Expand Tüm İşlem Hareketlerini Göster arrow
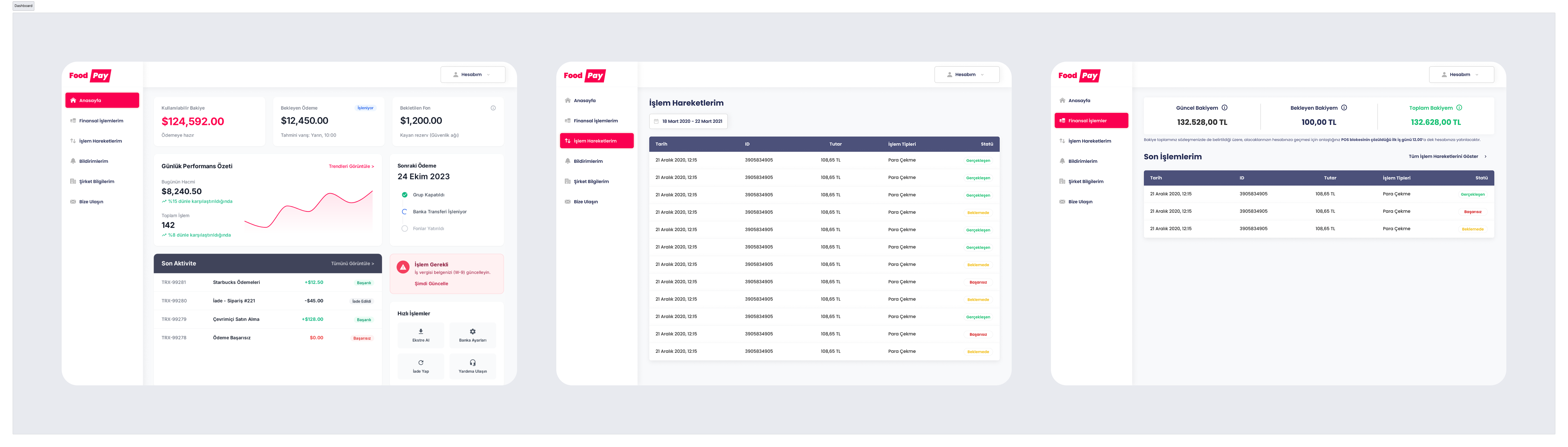The width and height of the screenshot is (1568, 447). click(x=1486, y=157)
